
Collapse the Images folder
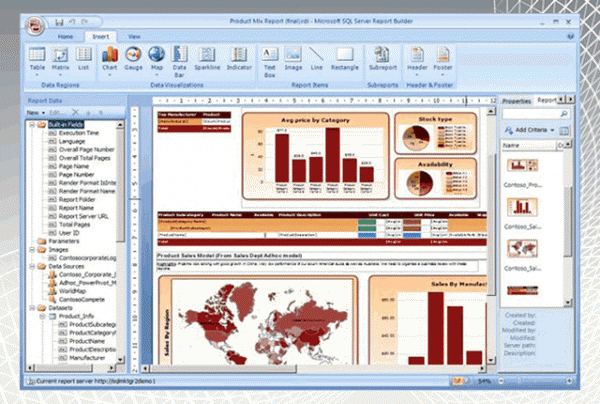pos(33,249)
